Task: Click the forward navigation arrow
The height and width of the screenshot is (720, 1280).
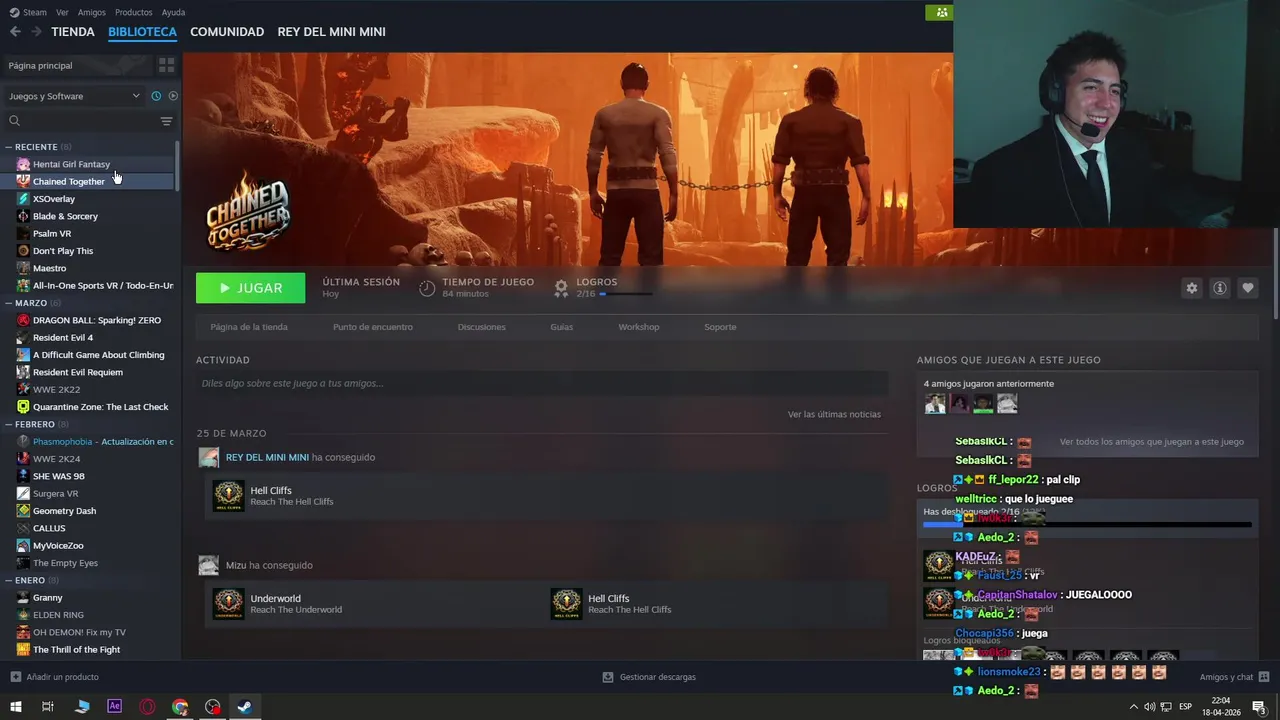Action: coord(36,32)
